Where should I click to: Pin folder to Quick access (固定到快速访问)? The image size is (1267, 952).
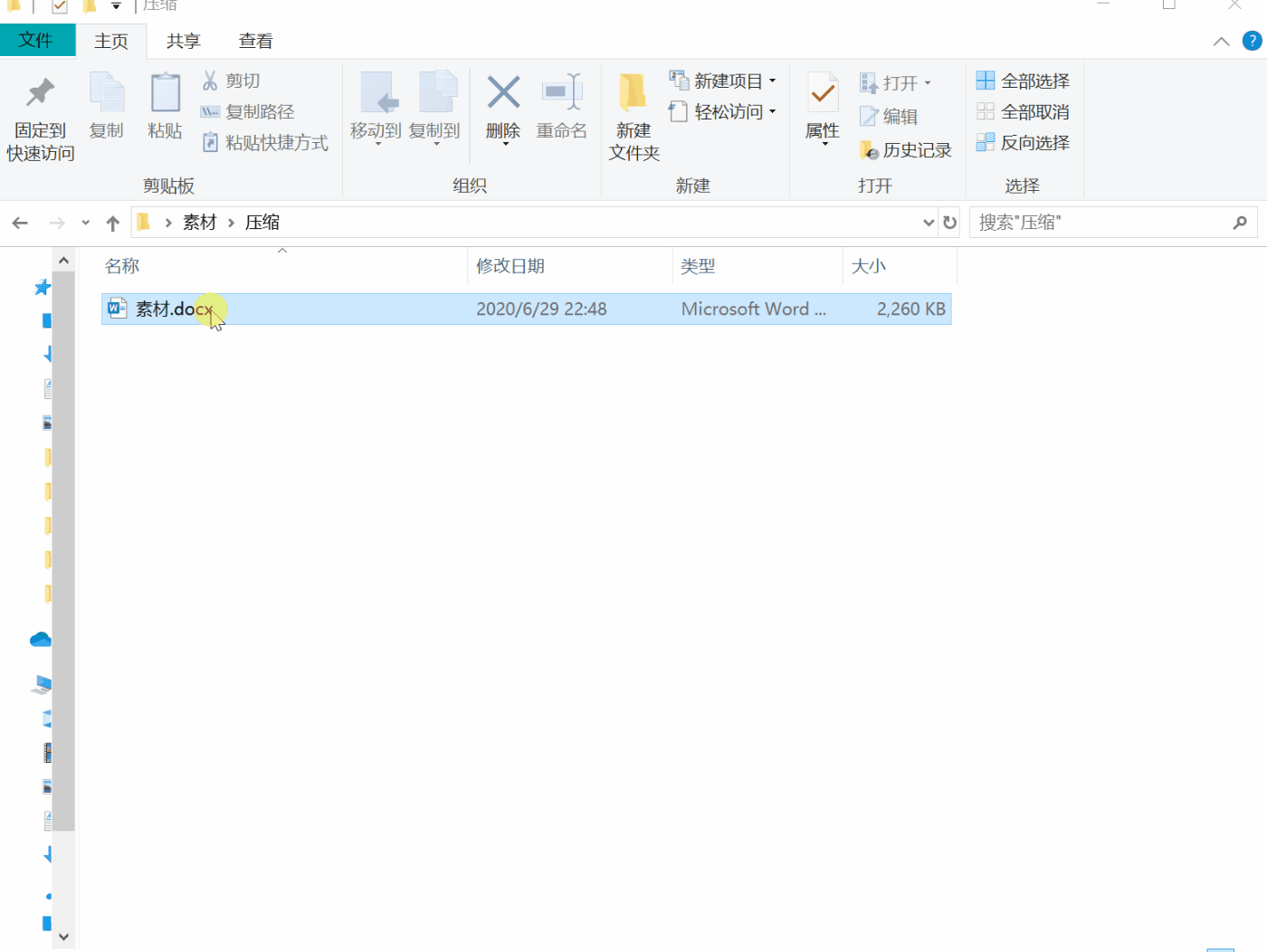[40, 118]
